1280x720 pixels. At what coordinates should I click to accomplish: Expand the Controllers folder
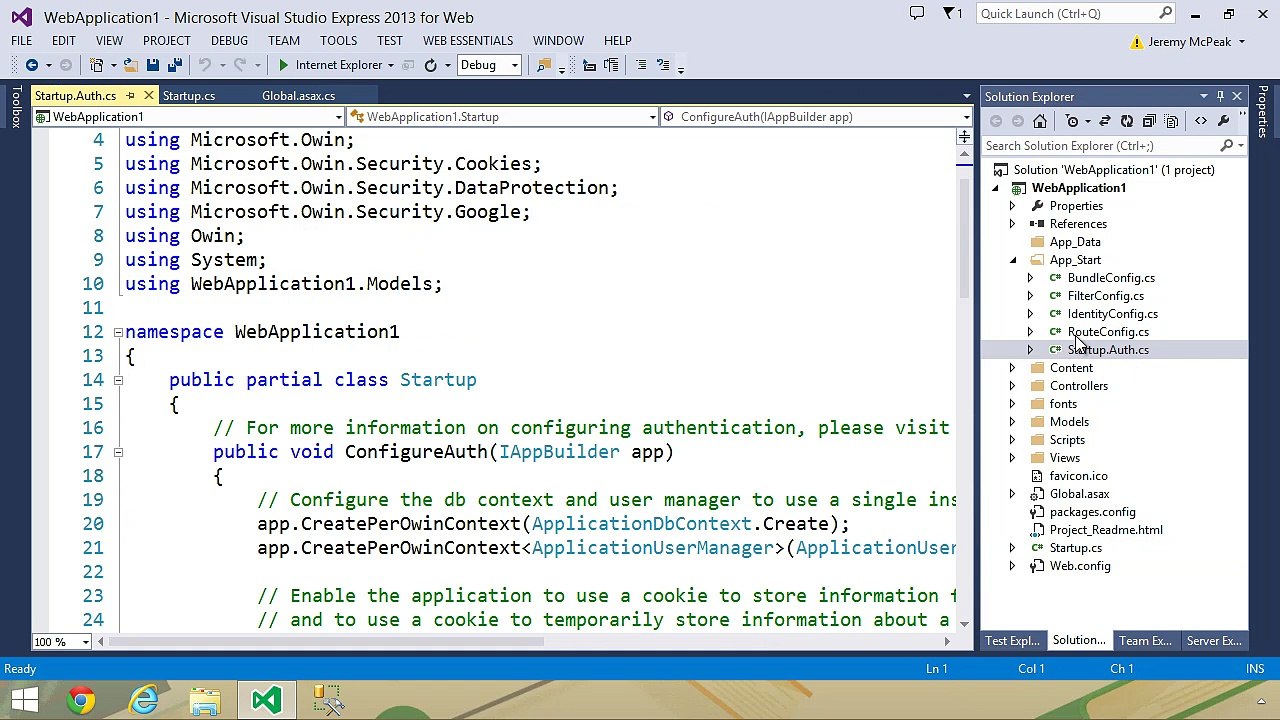tap(1012, 386)
